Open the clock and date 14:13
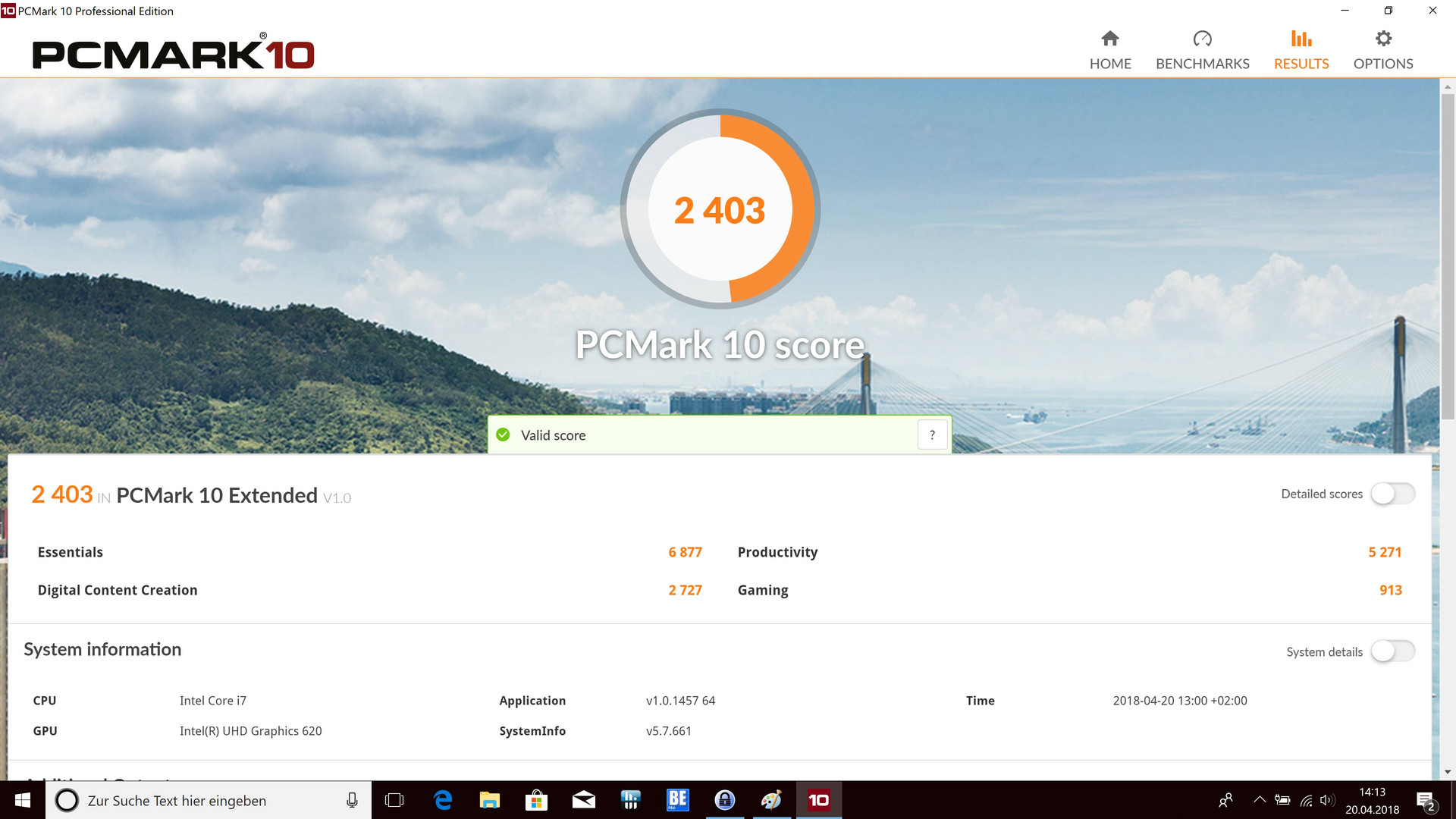1456x819 pixels. coord(1372,801)
